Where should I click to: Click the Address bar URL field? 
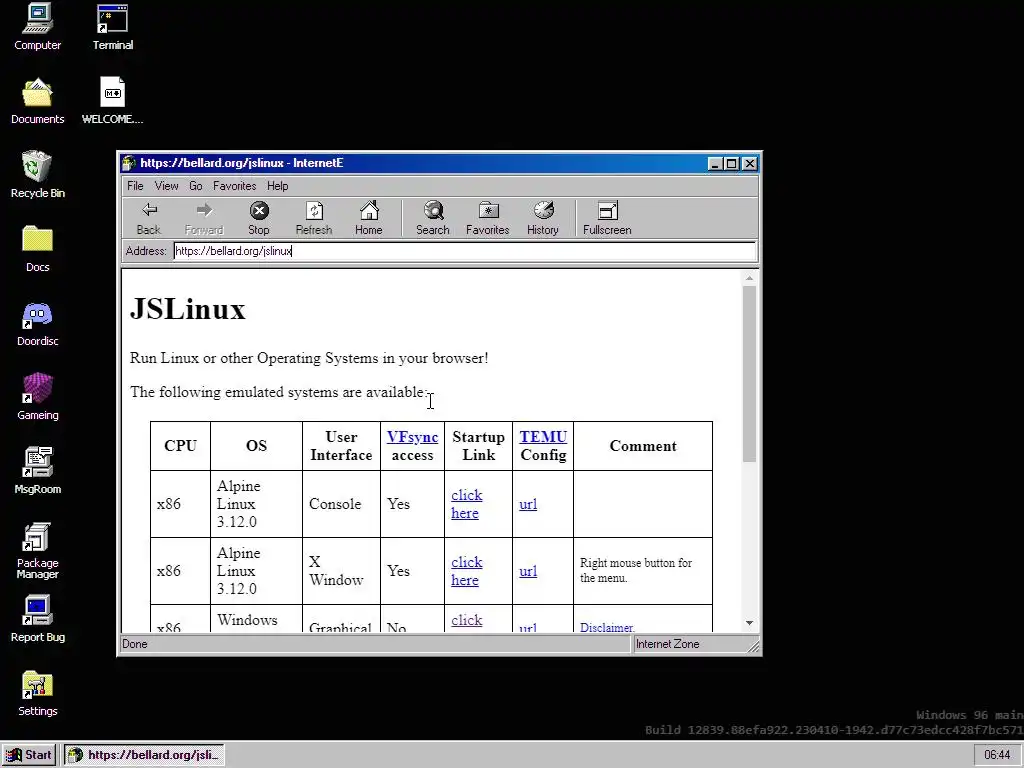(x=464, y=251)
